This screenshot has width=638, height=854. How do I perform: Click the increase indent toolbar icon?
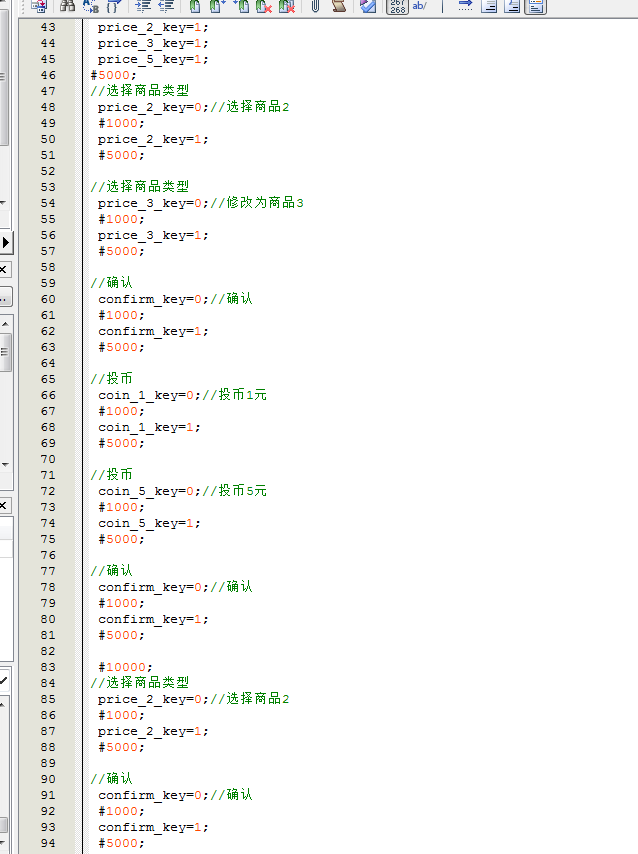[143, 6]
